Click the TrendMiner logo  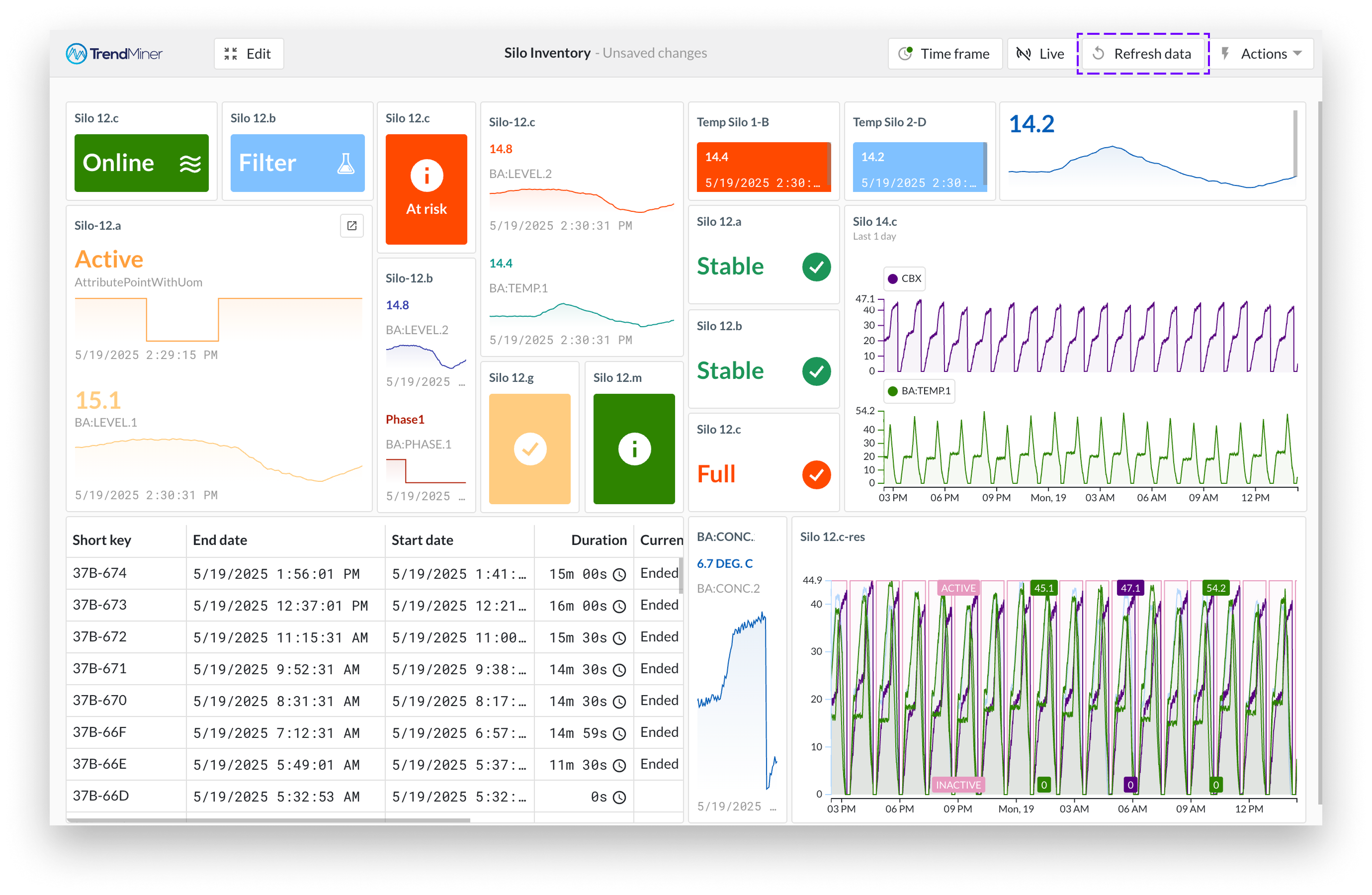pos(113,54)
